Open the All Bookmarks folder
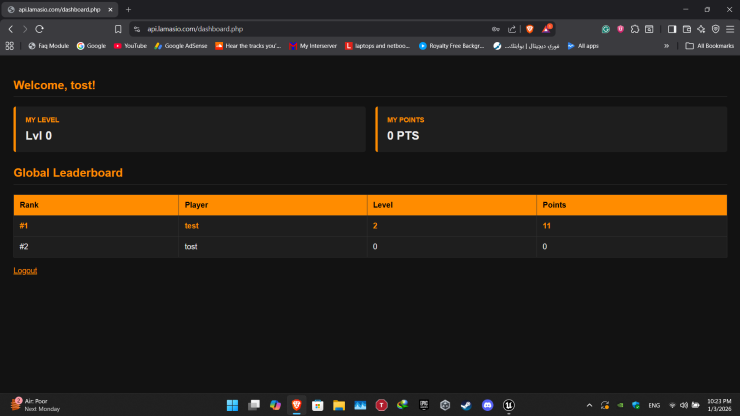Image resolution: width=740 pixels, height=416 pixels. pos(709,45)
